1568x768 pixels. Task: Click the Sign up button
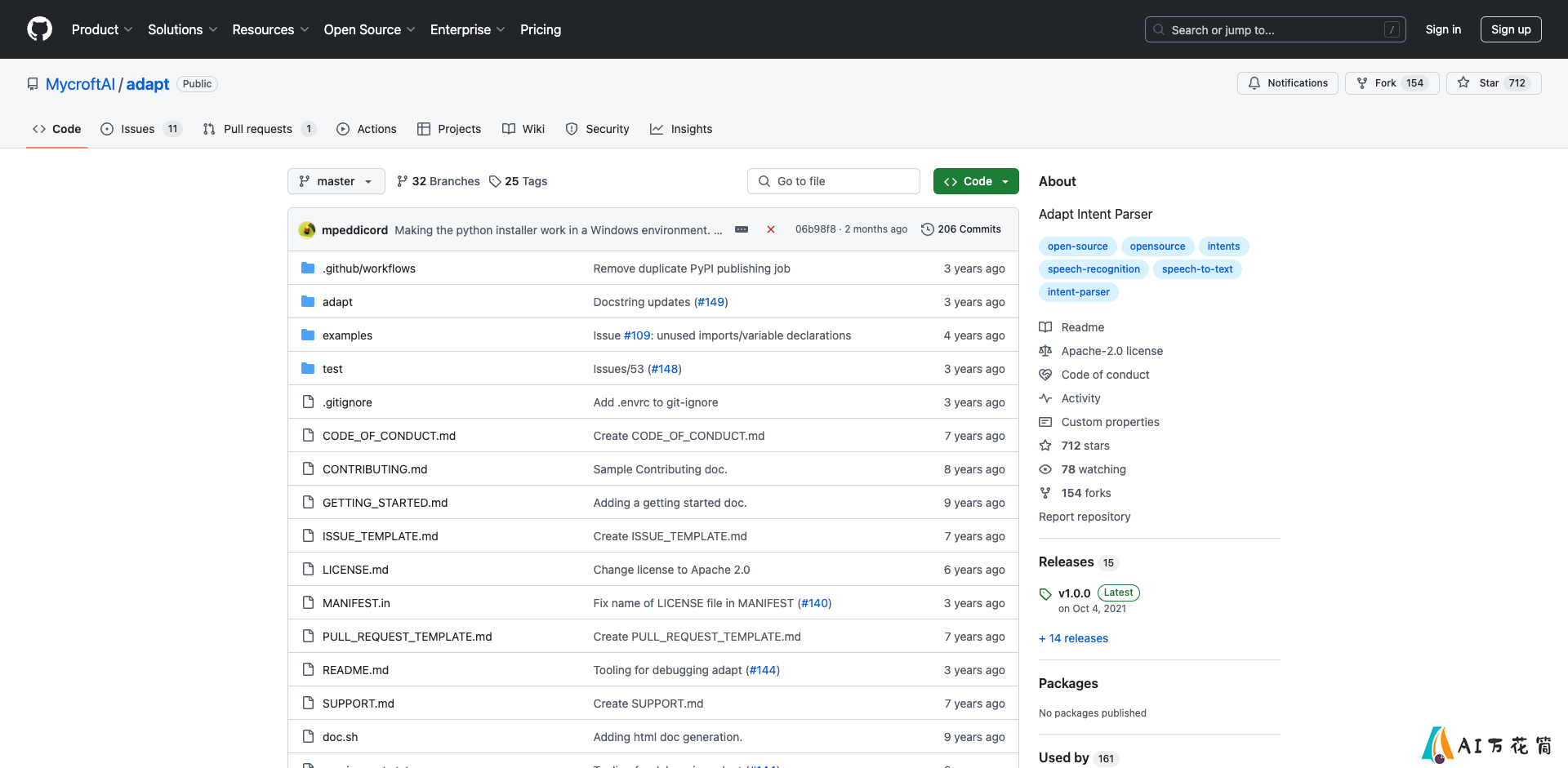[x=1511, y=29]
